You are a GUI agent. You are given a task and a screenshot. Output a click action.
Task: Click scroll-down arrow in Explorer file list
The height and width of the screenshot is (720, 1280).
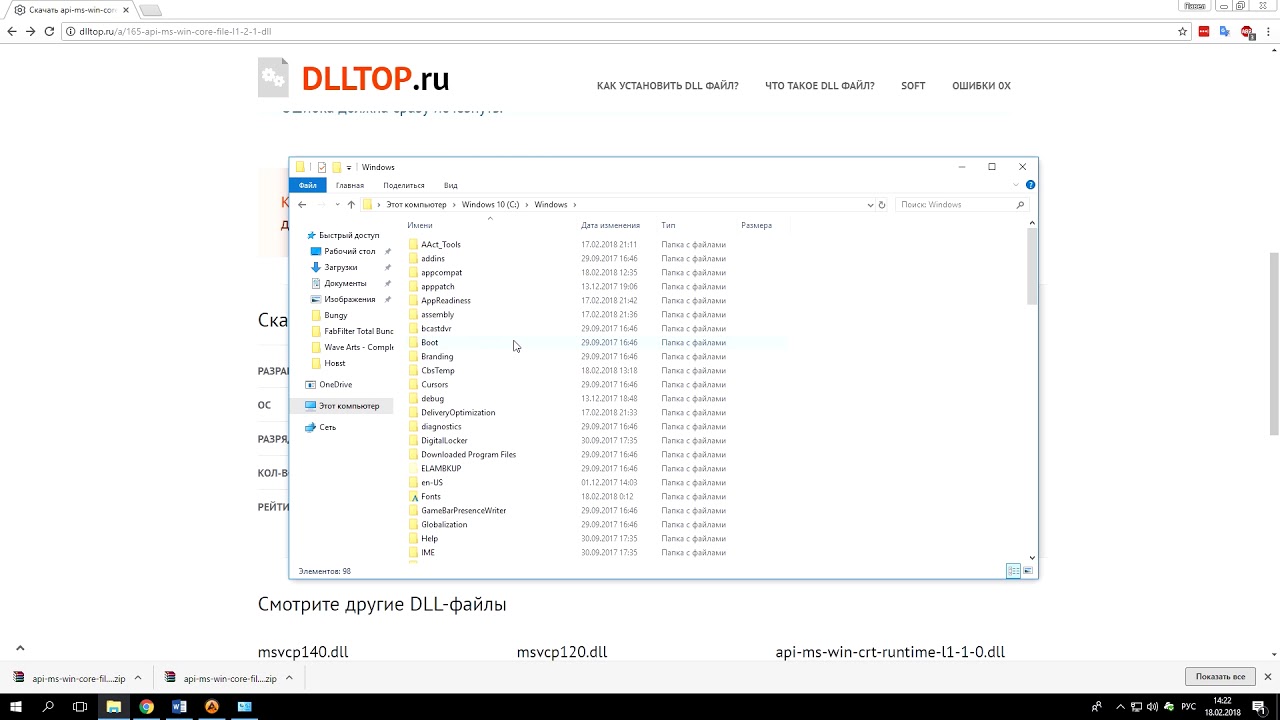tap(1033, 558)
